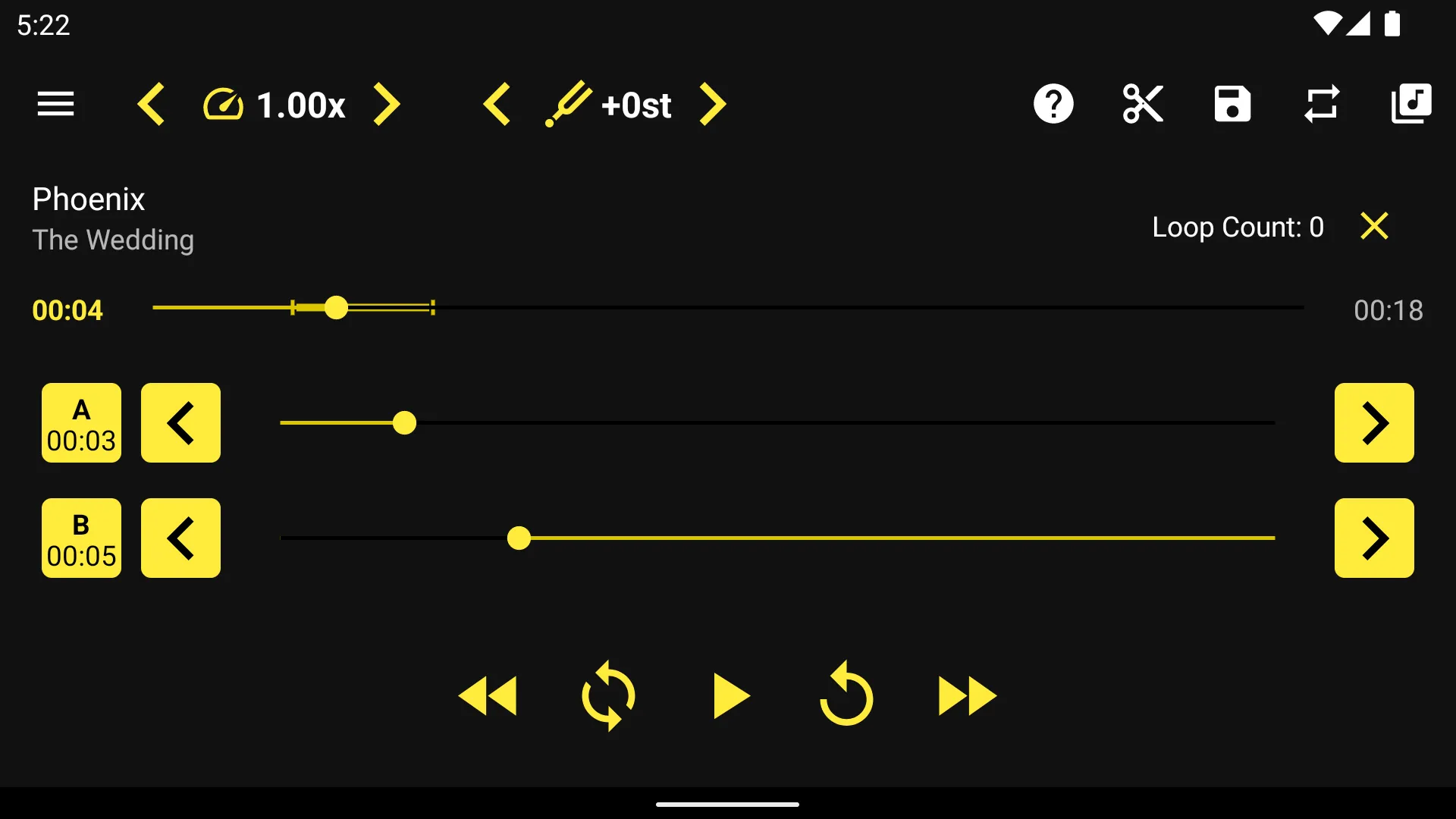Click the loop/repeat toggle icon
Image resolution: width=1456 pixels, height=819 pixels.
(1321, 104)
